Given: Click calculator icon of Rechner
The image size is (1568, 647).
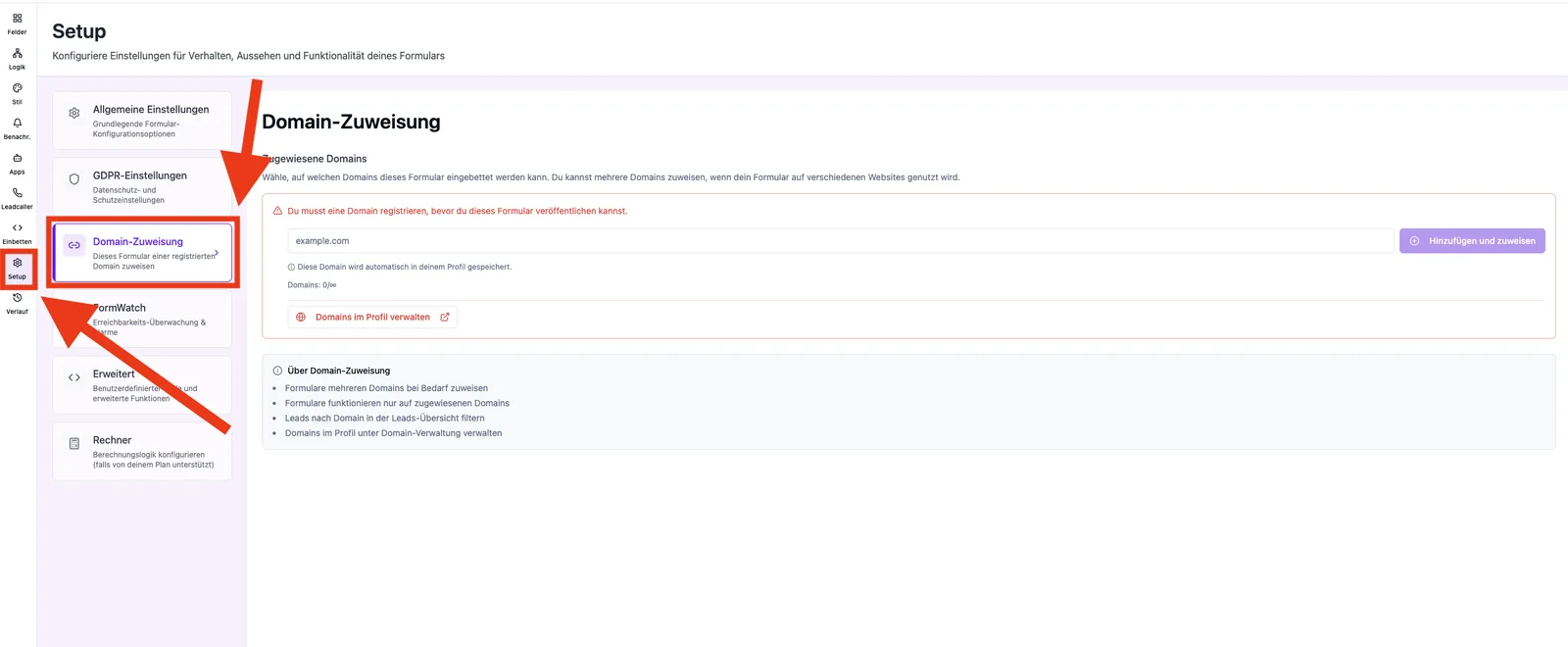Looking at the screenshot, I should click(74, 444).
